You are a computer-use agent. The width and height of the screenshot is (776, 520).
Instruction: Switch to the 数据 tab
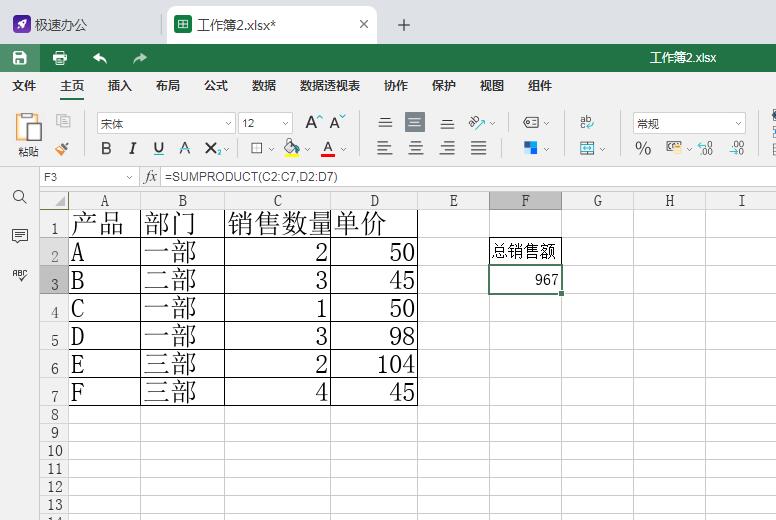(x=264, y=86)
